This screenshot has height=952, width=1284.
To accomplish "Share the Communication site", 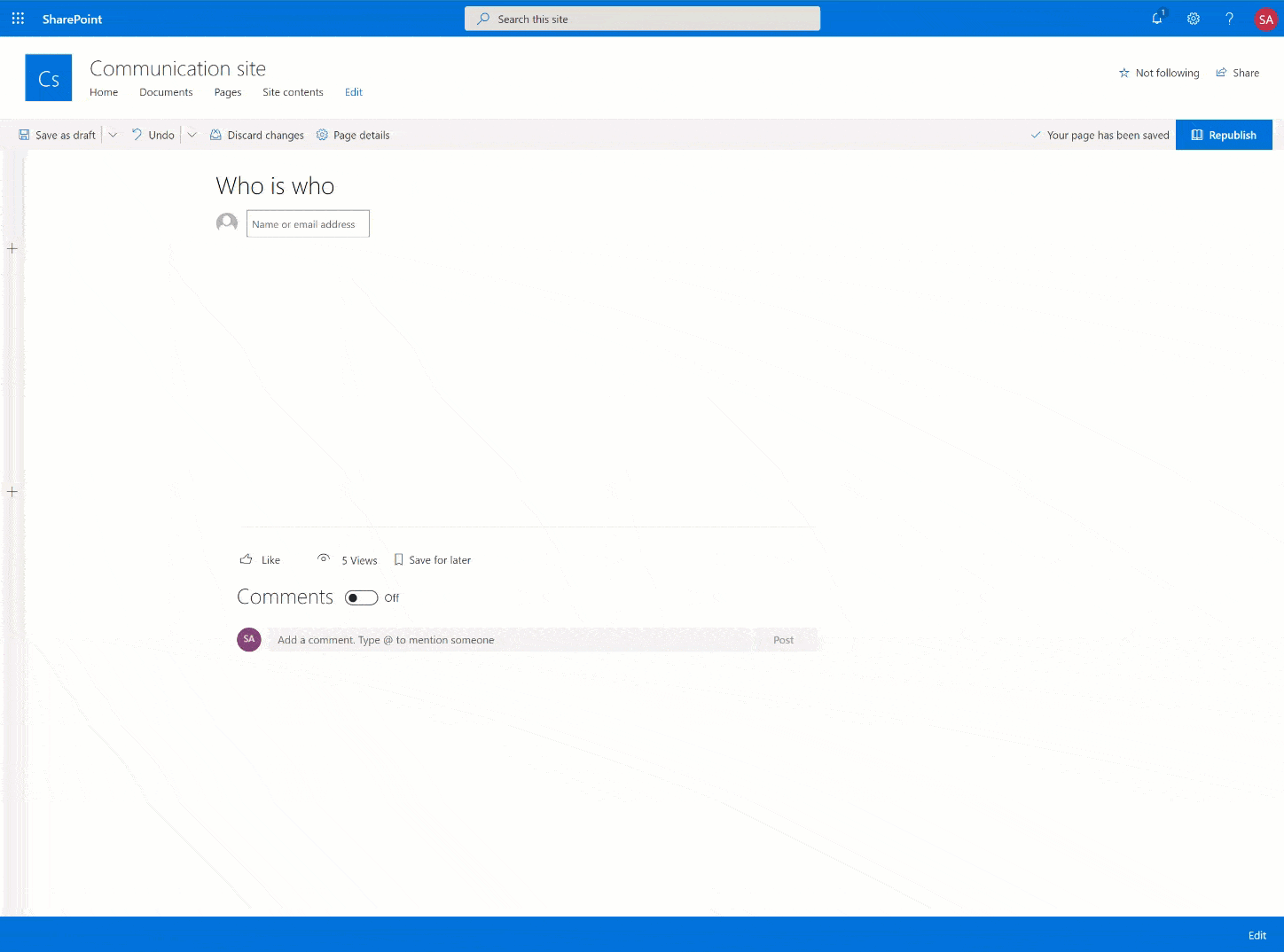I will [1238, 73].
